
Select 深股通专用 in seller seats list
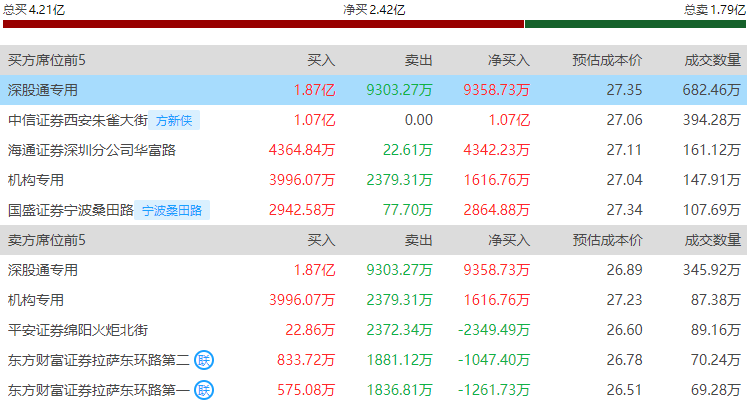[x=42, y=270]
